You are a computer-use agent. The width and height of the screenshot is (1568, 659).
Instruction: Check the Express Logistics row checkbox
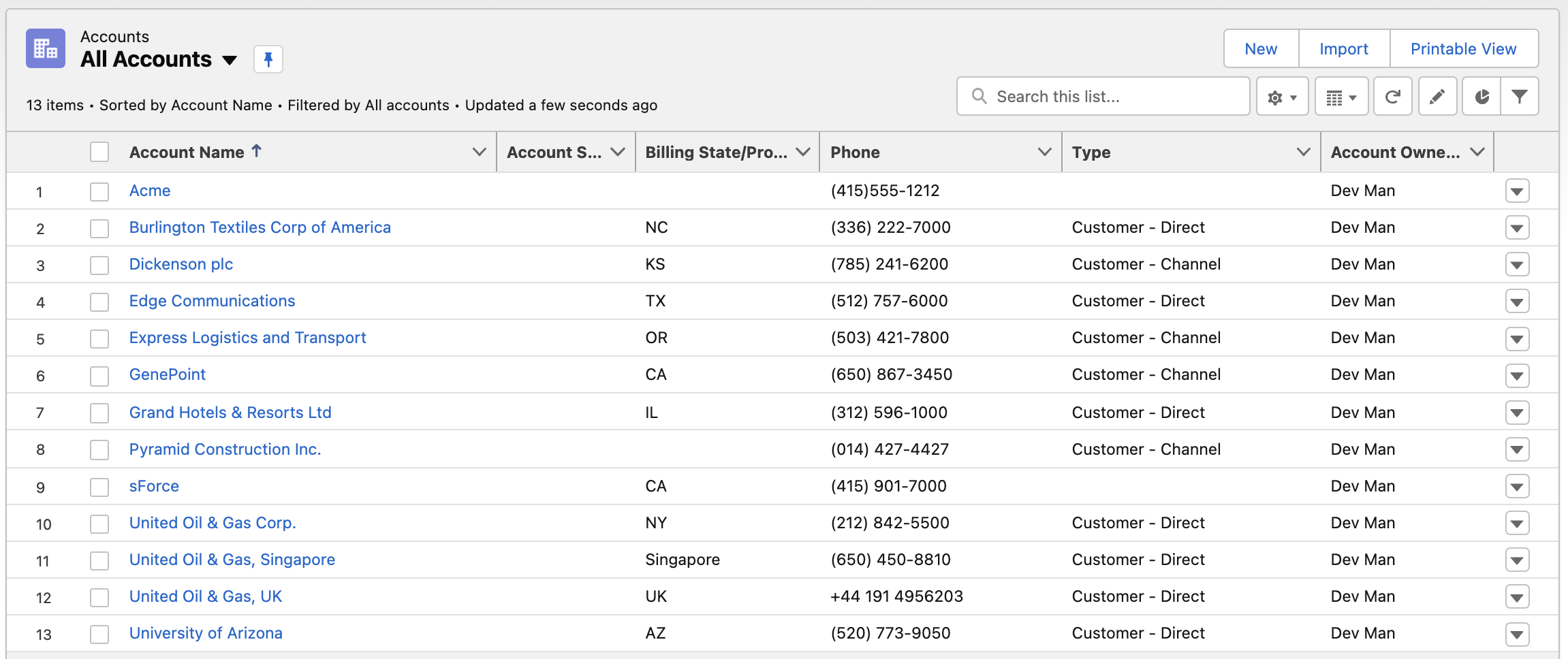(x=99, y=338)
